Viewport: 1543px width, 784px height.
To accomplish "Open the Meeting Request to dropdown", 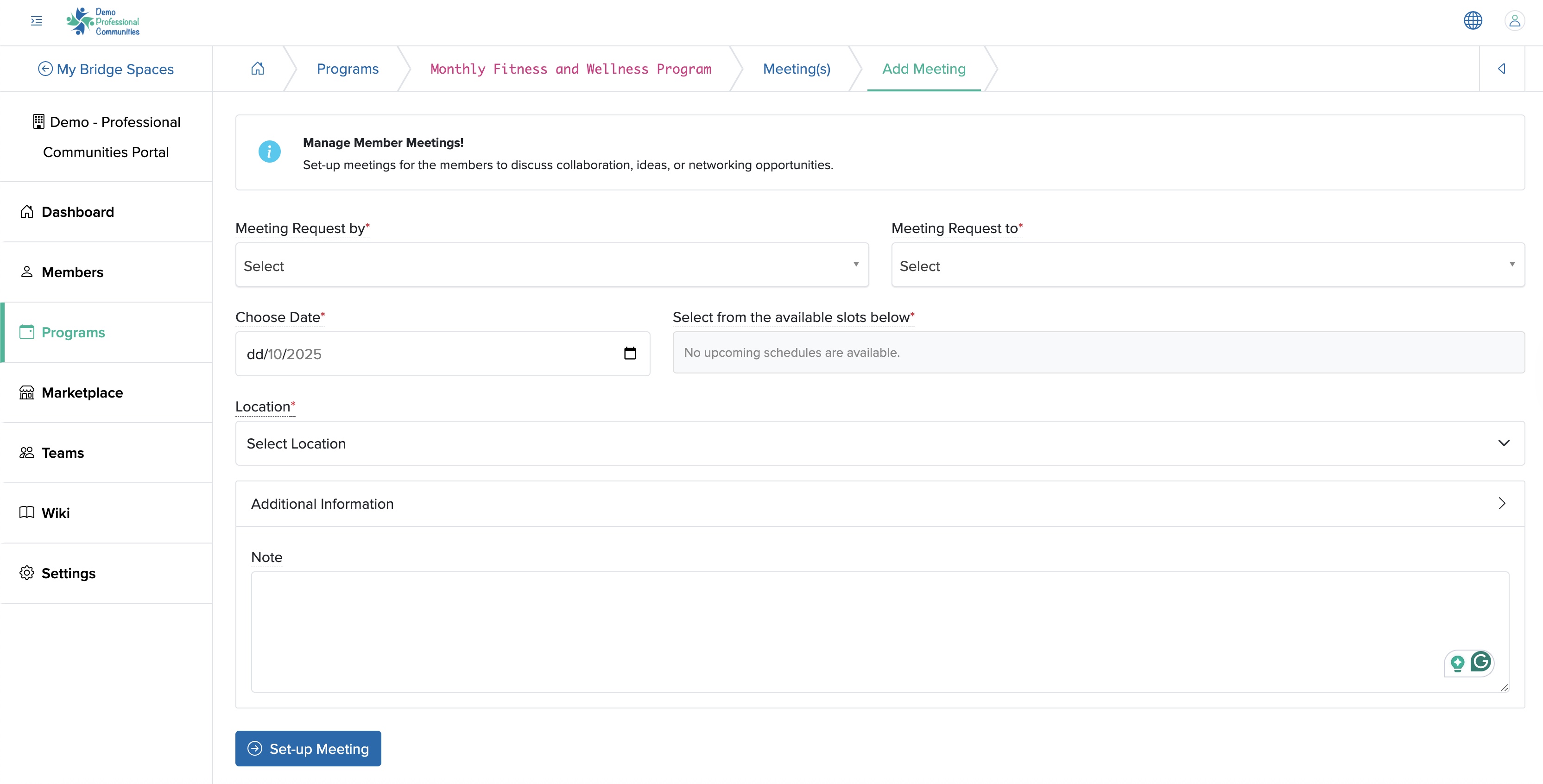I will (1208, 266).
